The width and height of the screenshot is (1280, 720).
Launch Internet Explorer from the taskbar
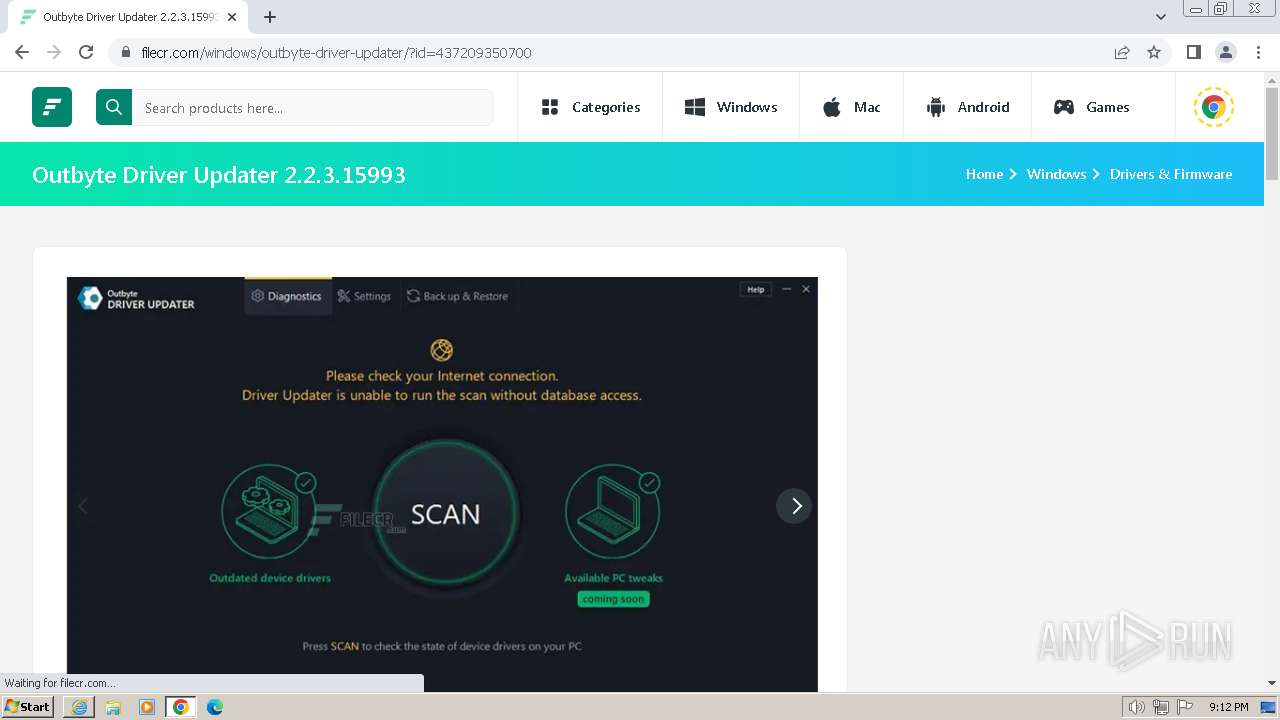click(x=79, y=707)
